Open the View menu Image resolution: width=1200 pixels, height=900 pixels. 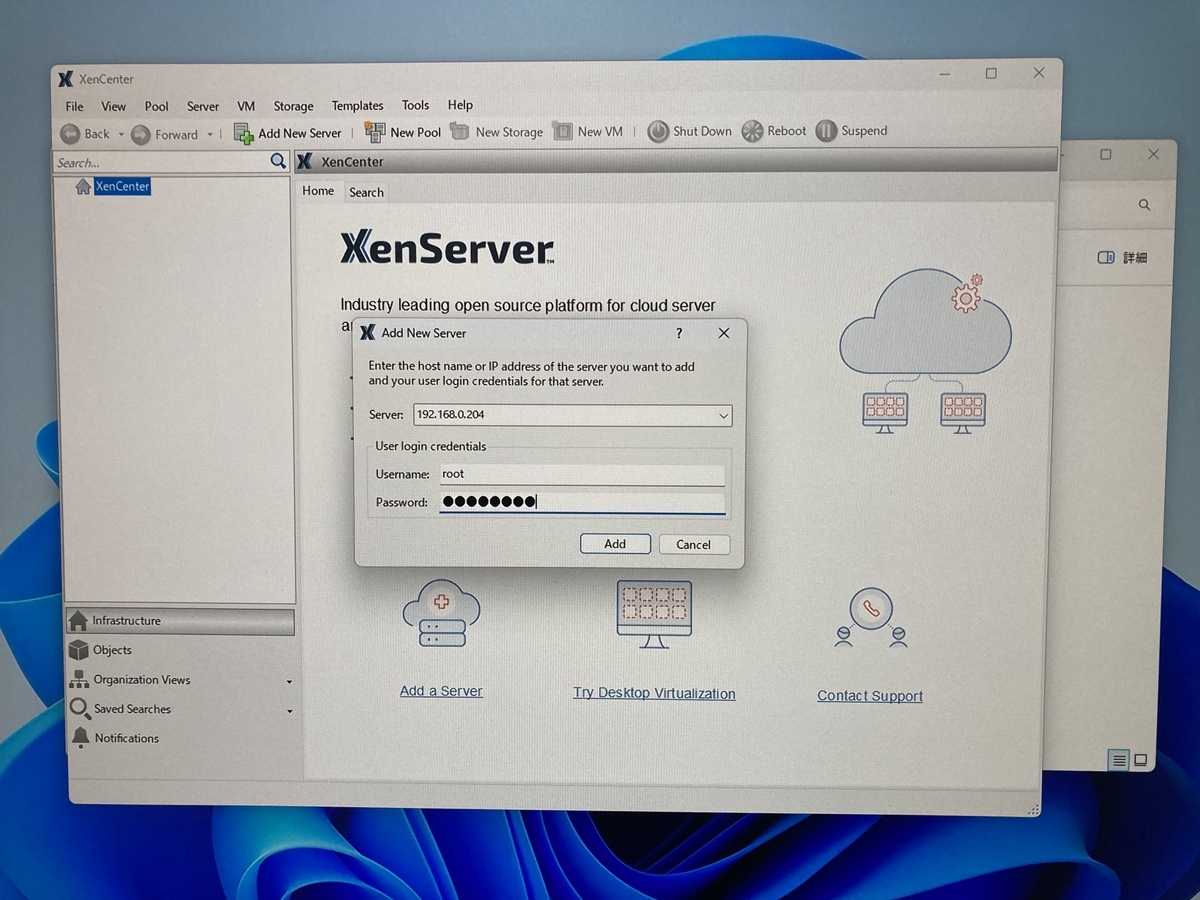(114, 106)
